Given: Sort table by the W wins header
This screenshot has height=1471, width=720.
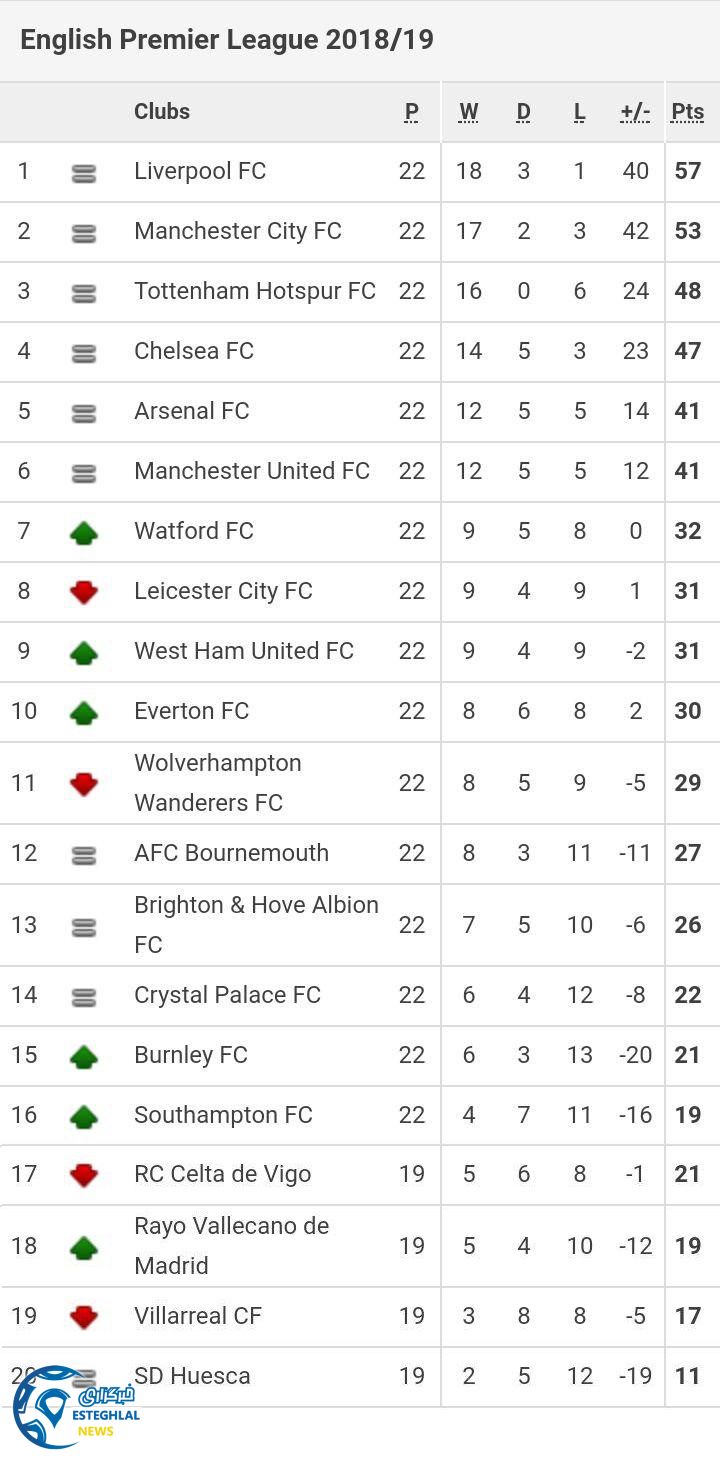Looking at the screenshot, I should click(468, 112).
